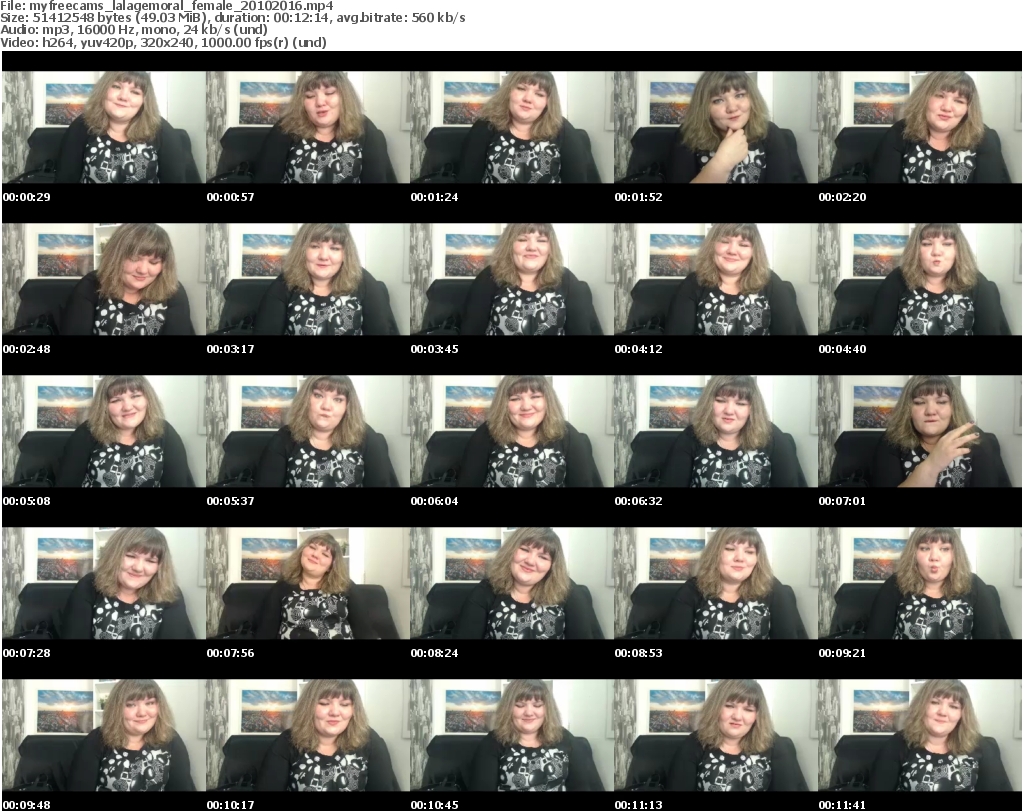Select the thumbnail frame at 00:03:17
The height and width of the screenshot is (811, 1024).
click(308, 279)
